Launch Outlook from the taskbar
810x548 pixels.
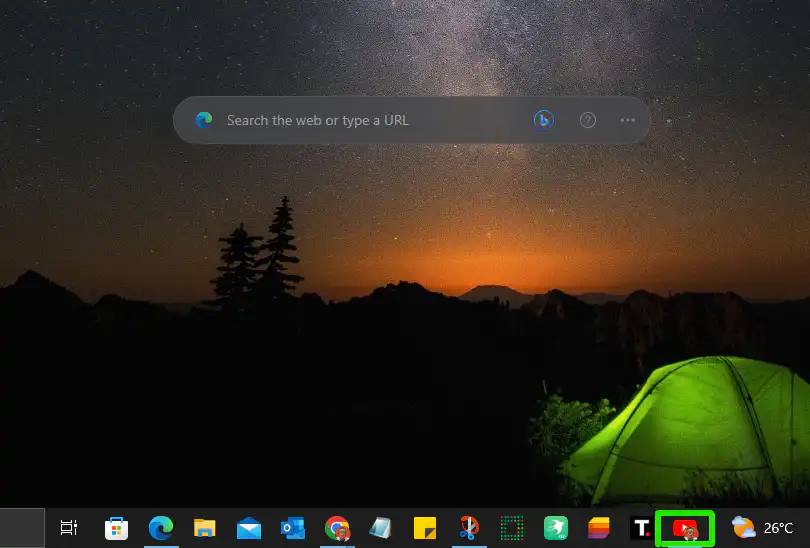[x=293, y=528]
